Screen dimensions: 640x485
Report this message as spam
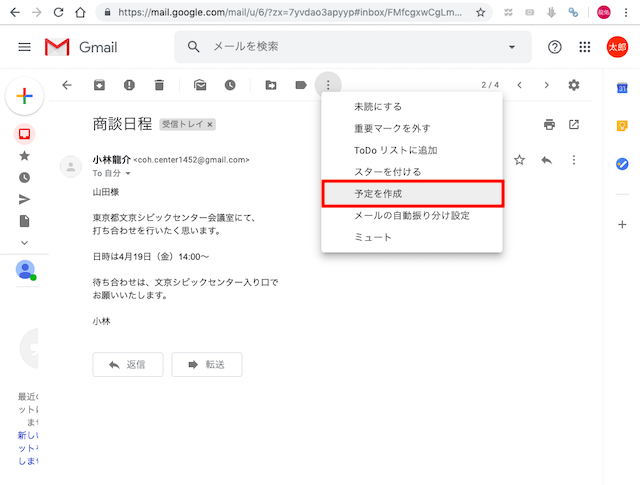pos(129,85)
